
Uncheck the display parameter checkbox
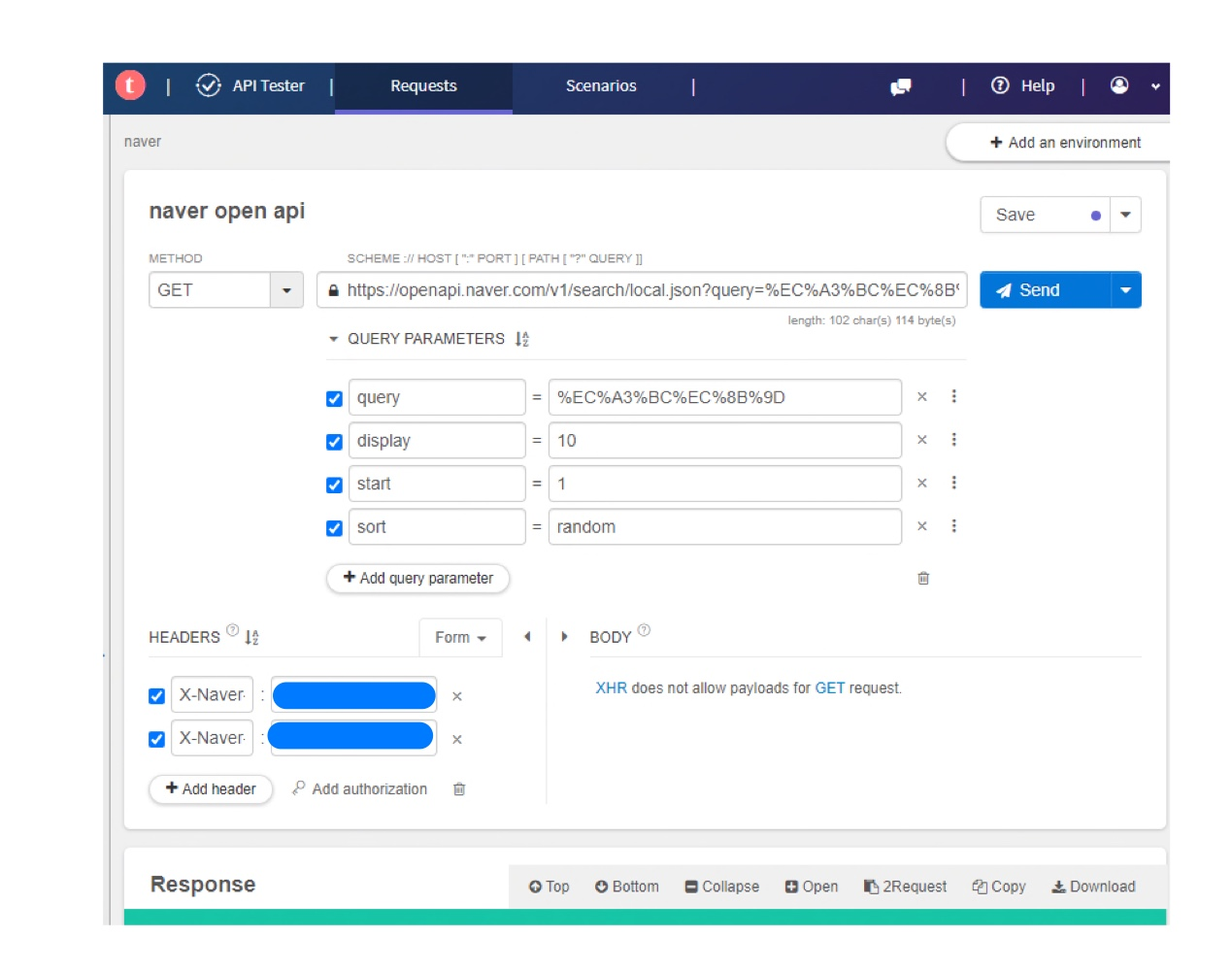[x=334, y=442]
